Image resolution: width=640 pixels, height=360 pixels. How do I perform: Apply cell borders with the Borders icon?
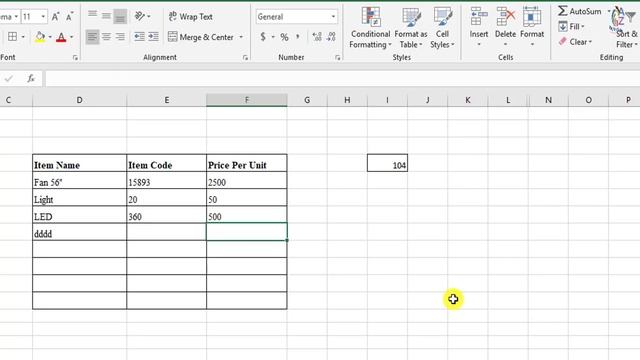(x=13, y=37)
